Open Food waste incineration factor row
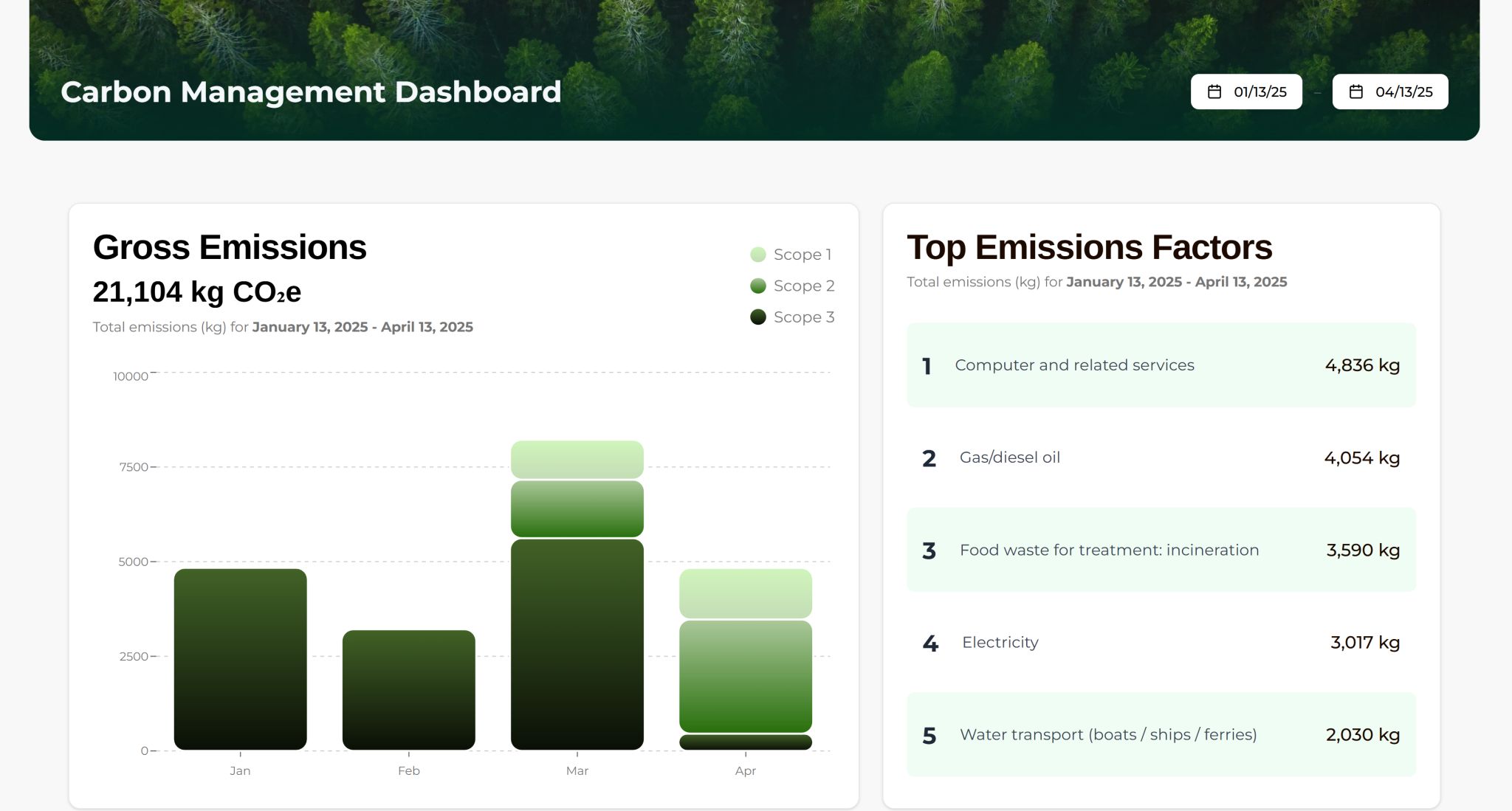 click(1161, 550)
